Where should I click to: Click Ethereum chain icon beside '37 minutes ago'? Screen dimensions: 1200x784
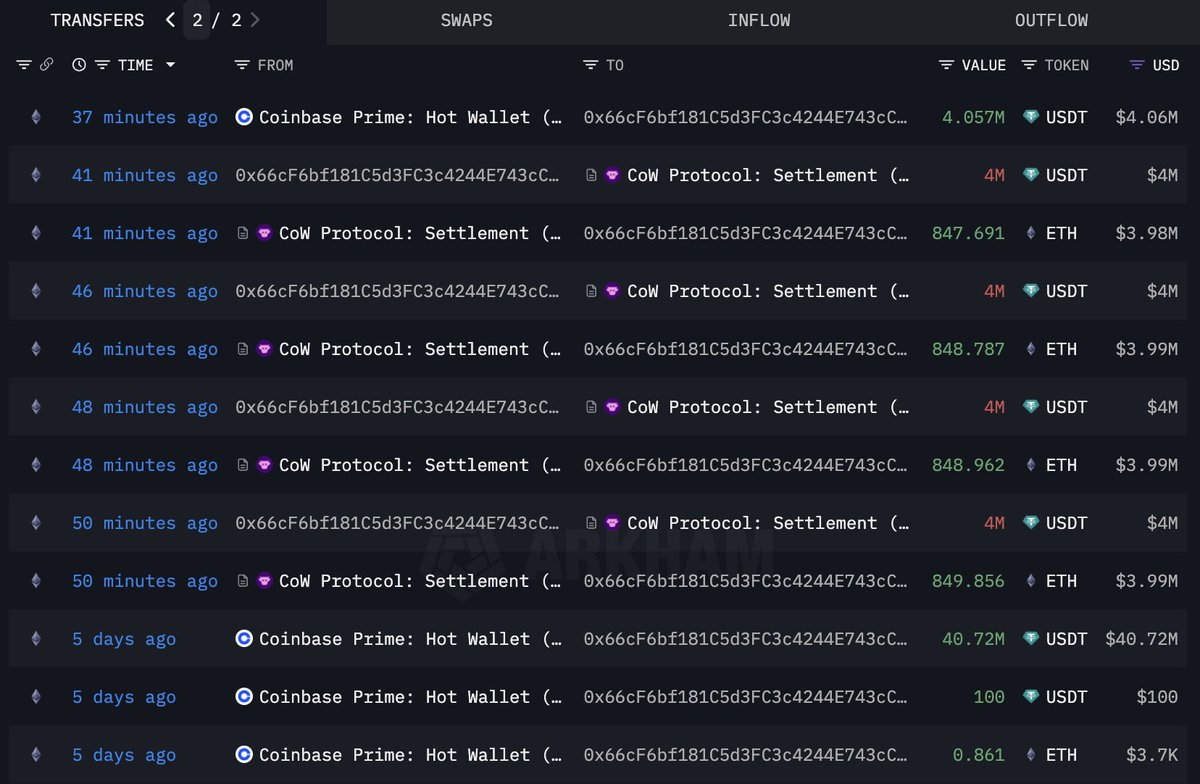36,117
